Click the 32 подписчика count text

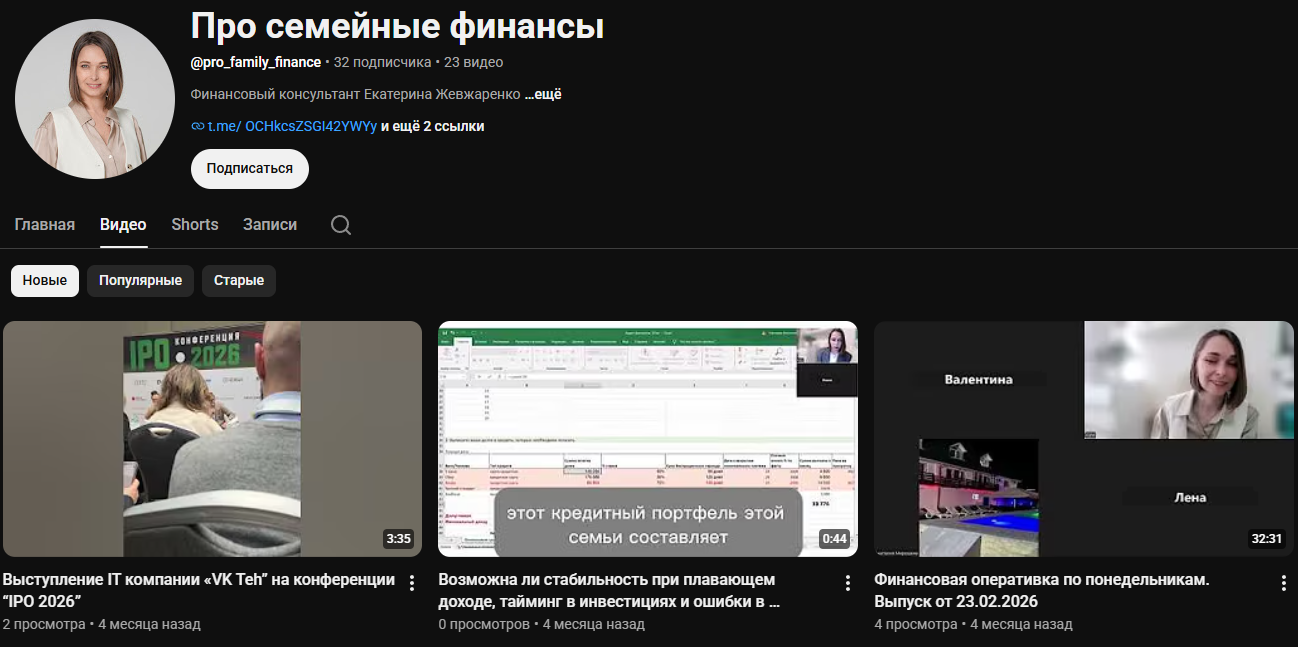point(382,62)
